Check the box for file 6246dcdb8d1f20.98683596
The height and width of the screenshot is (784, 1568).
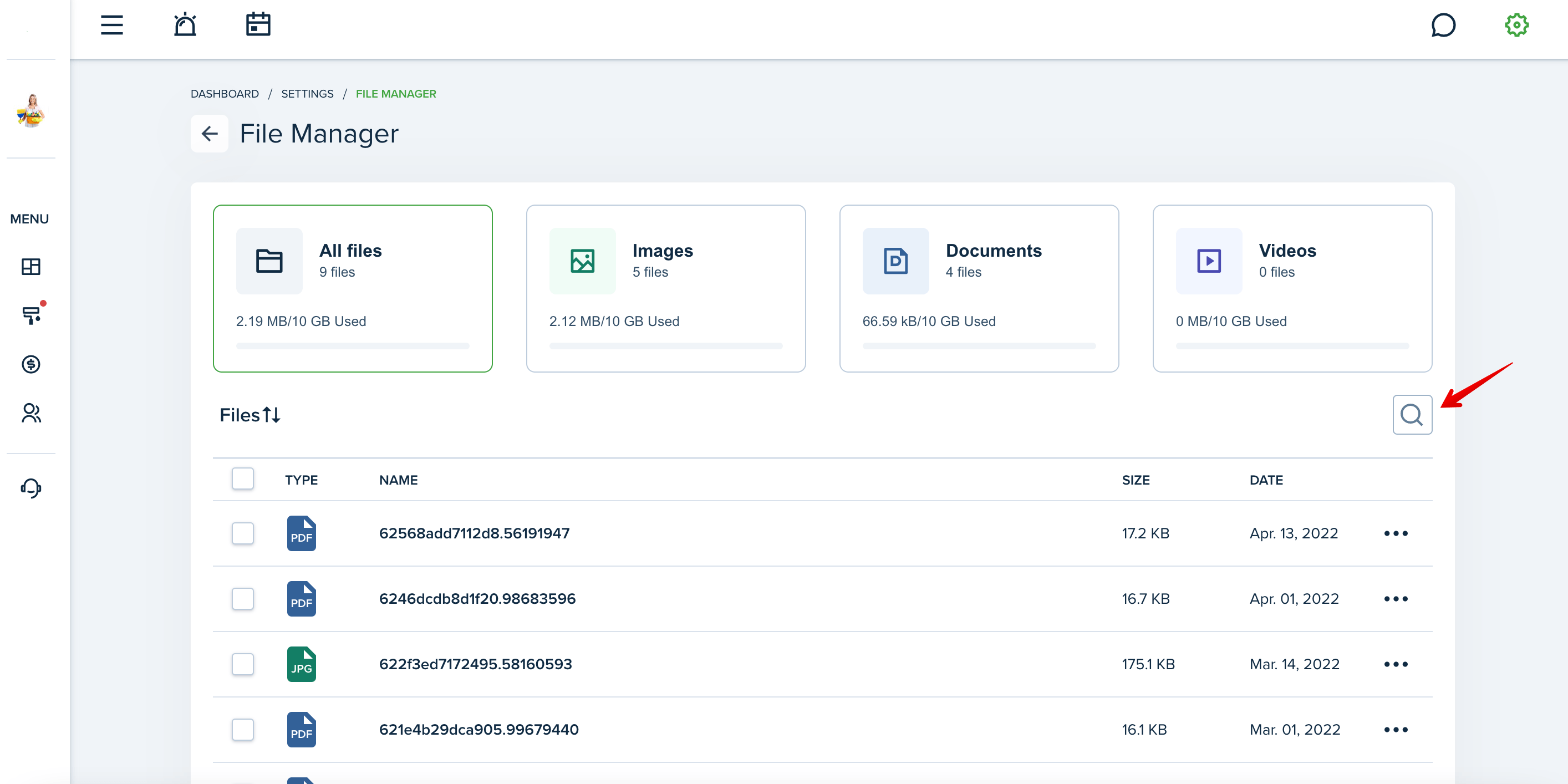coord(242,599)
